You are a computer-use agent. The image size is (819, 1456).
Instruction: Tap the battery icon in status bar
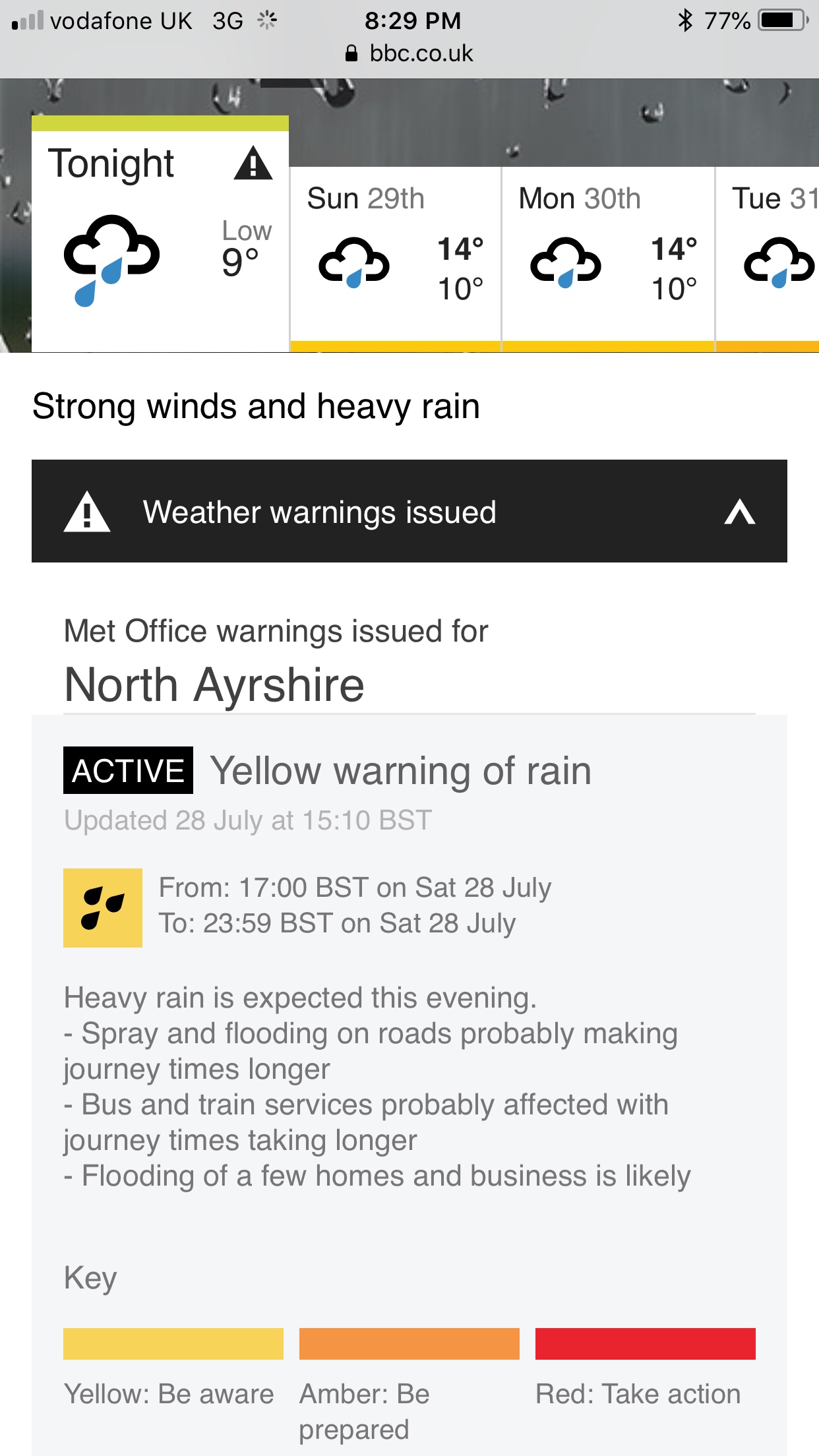(x=782, y=21)
